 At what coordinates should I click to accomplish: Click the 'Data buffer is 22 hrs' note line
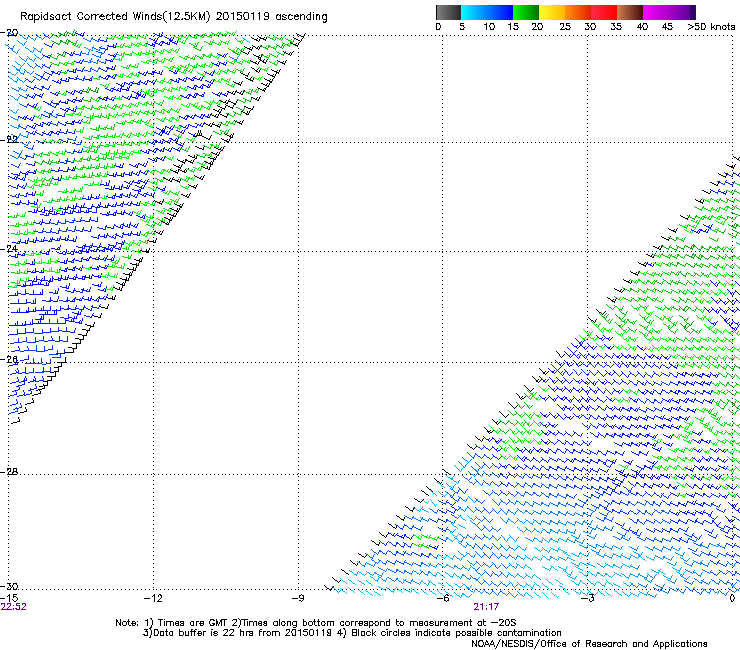352,633
